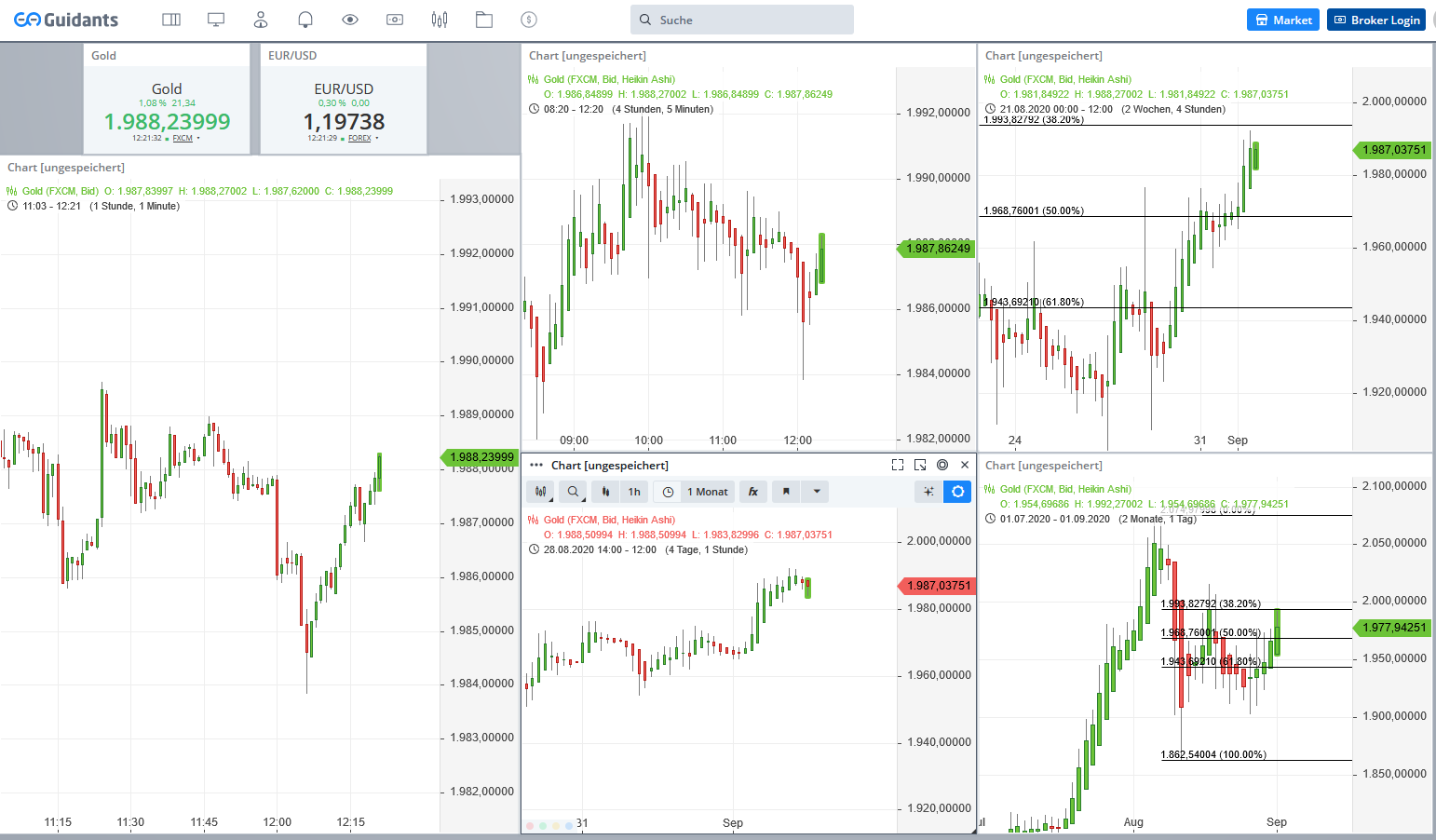Click the double-circle target icon in chart header

(x=942, y=465)
